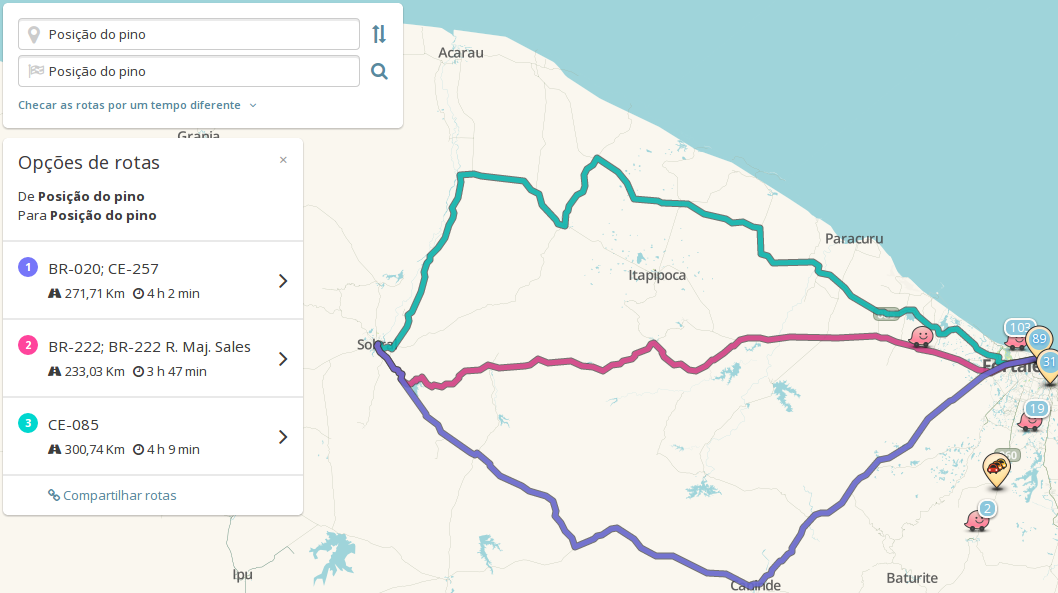Click the map pin labeled 89
The height and width of the screenshot is (593, 1058).
(1039, 341)
